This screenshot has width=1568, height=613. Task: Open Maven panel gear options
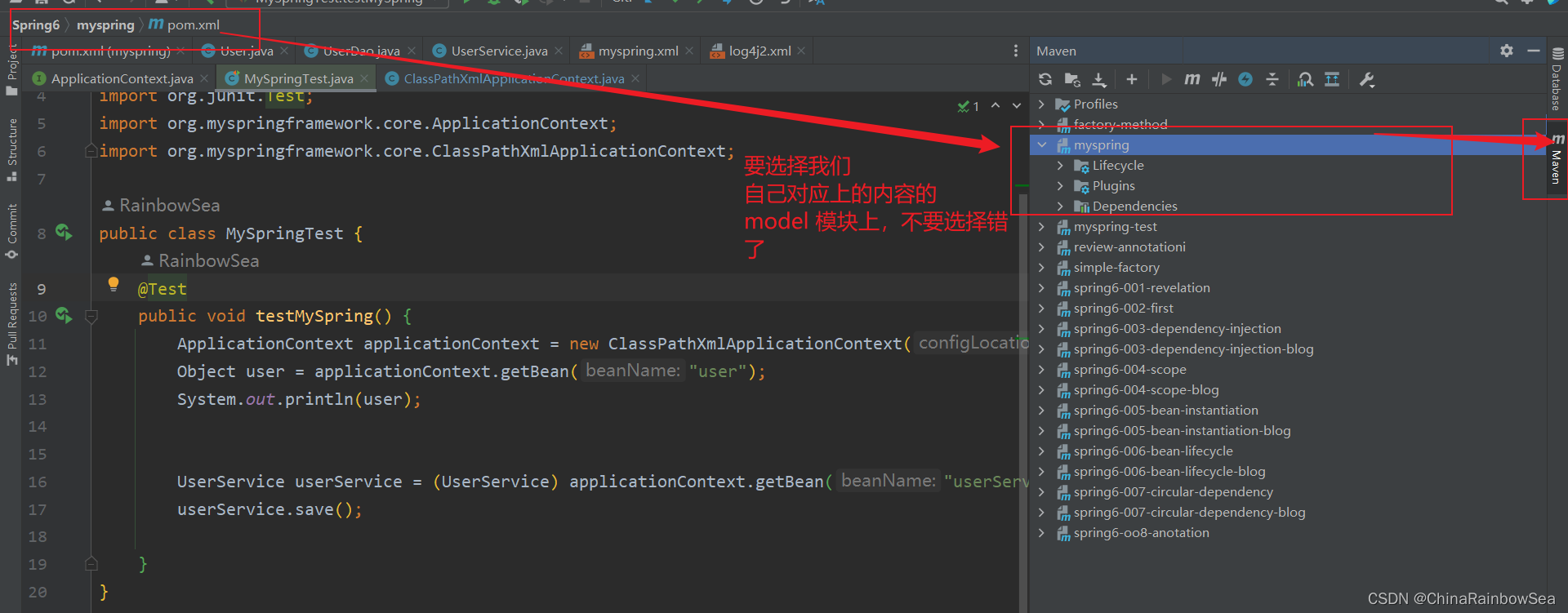click(x=1507, y=51)
